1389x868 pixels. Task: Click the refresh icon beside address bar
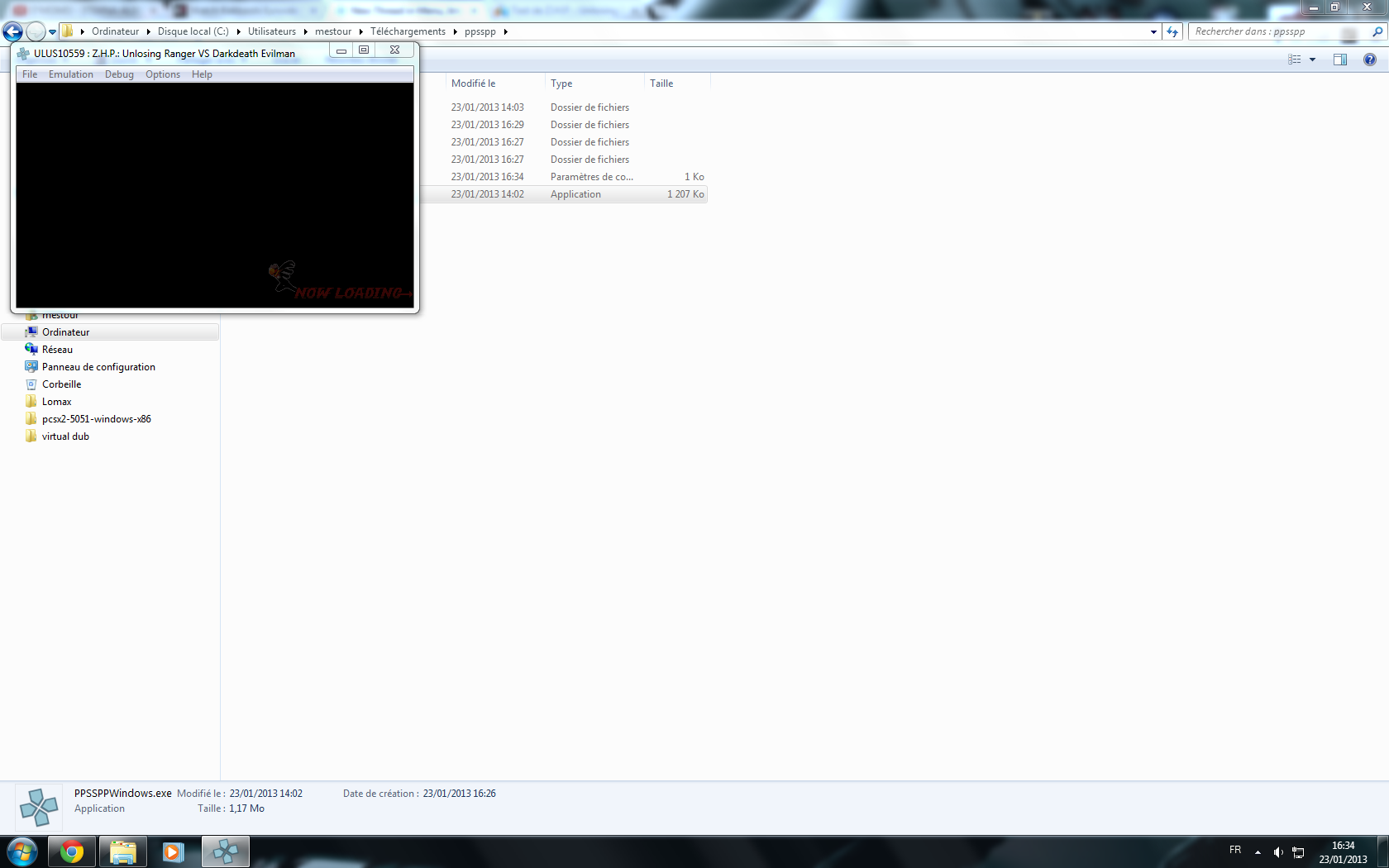pyautogui.click(x=1172, y=31)
